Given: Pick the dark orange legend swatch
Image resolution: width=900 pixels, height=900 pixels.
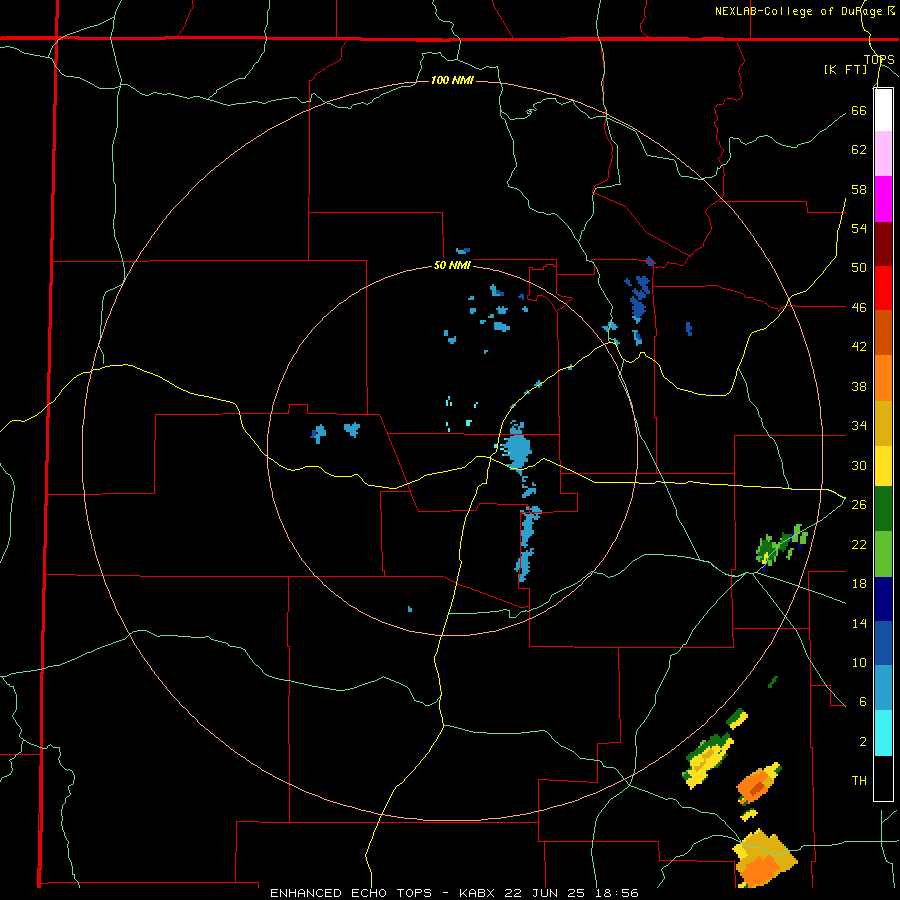Looking at the screenshot, I should pos(883,332).
